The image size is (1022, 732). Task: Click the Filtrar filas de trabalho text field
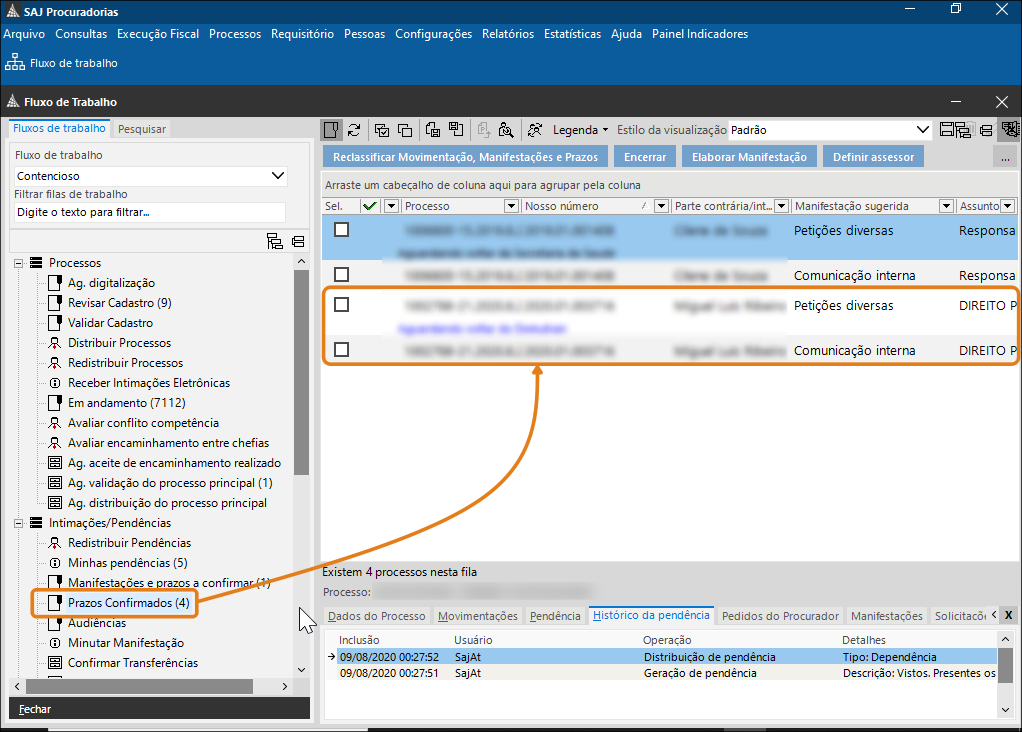point(149,212)
